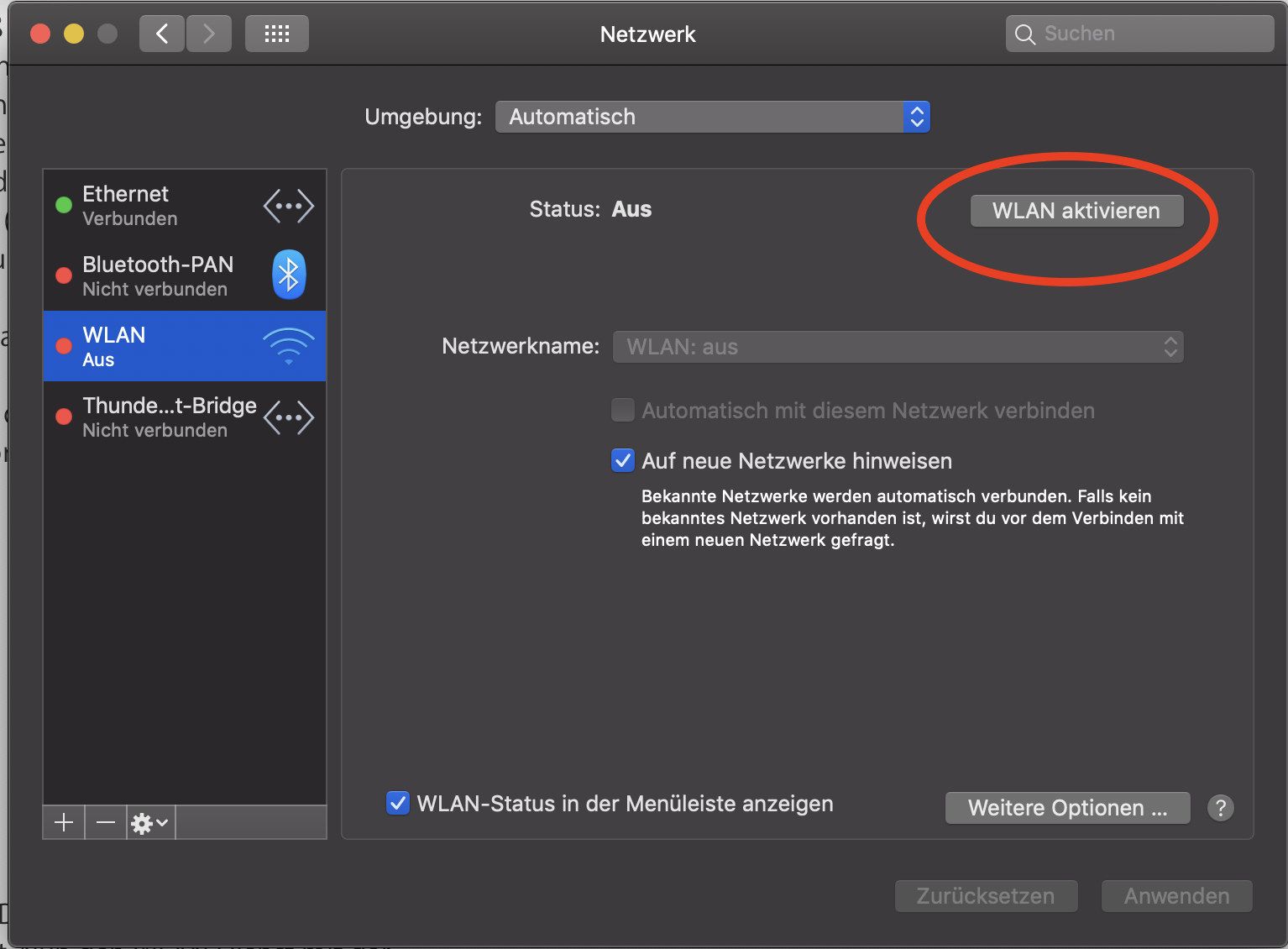Expand the Netzwerkname dropdown
The image size is (1288, 949).
[898, 347]
